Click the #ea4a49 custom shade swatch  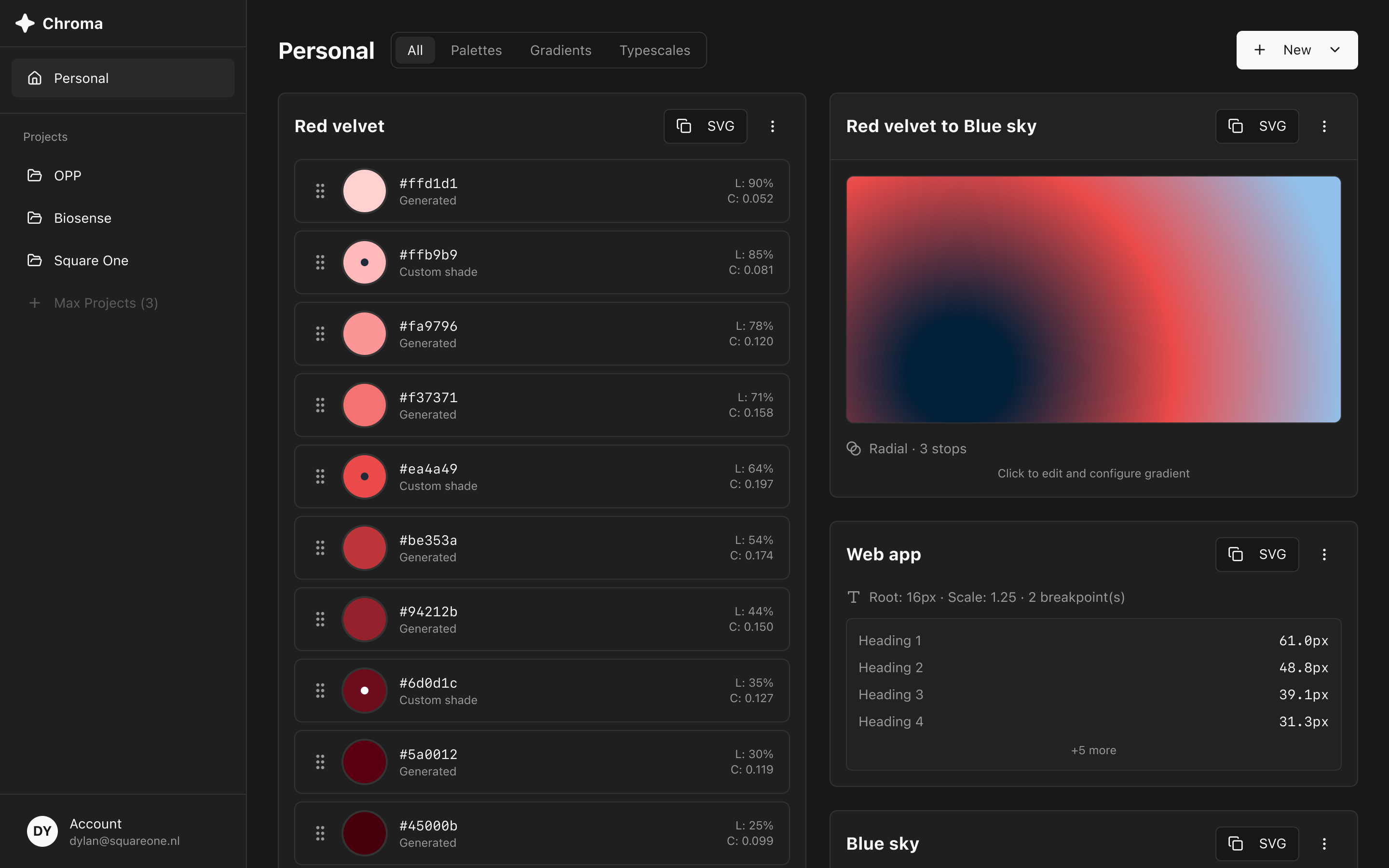pos(365,476)
